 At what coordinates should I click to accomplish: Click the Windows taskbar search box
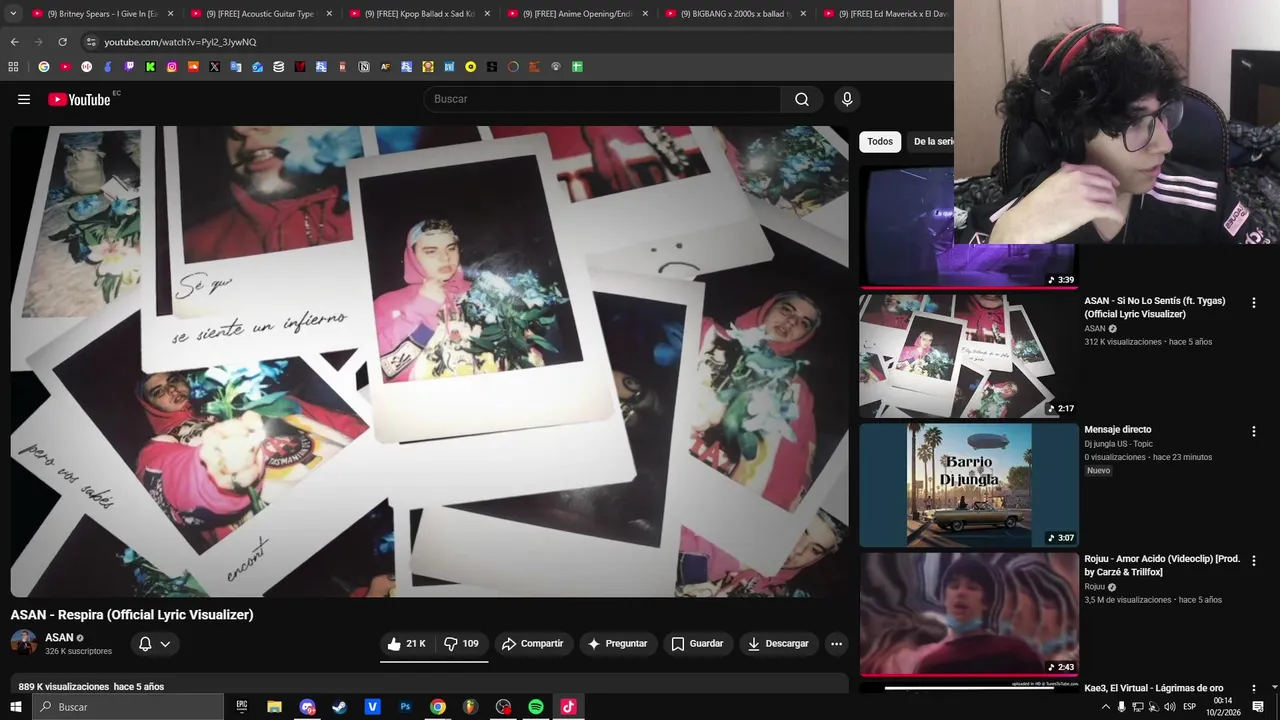[128, 707]
